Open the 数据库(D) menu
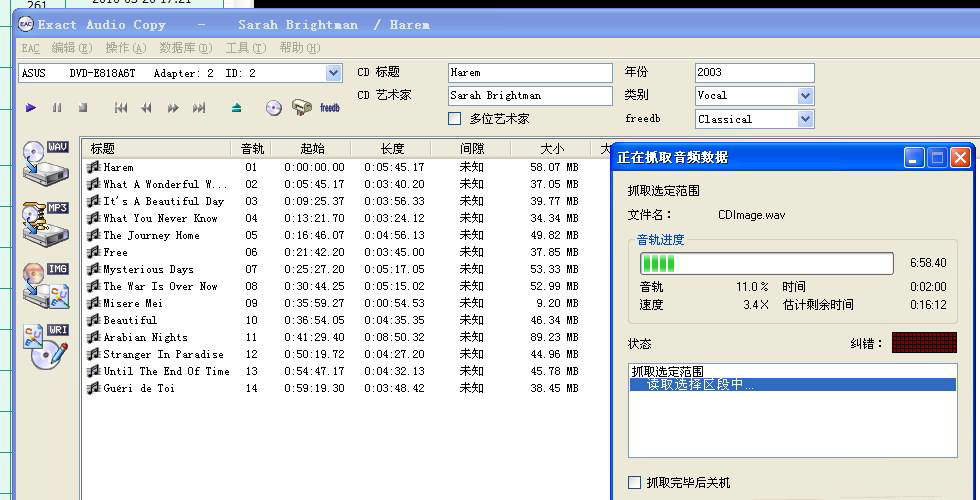 point(186,48)
